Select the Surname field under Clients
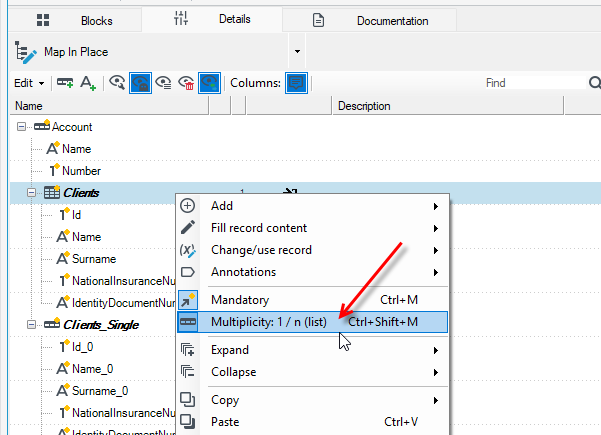The height and width of the screenshot is (435, 601). tap(94, 259)
